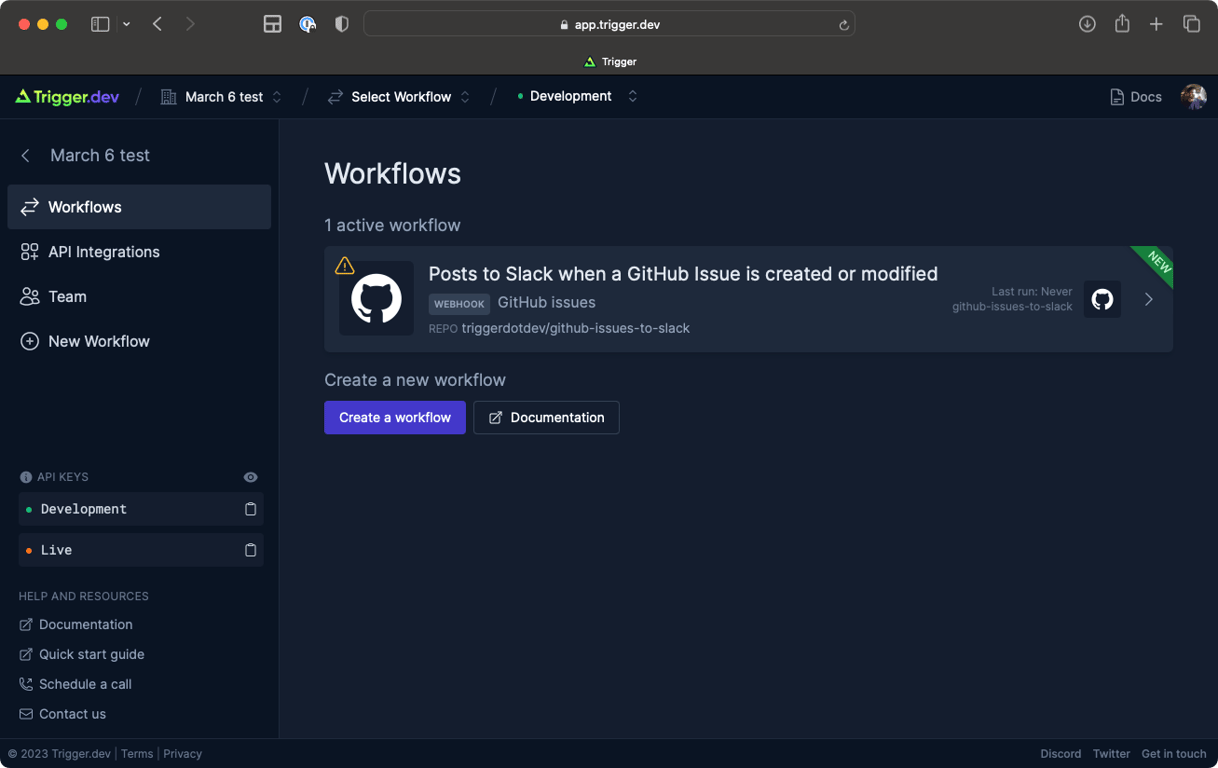
Task: Click the Create a workflow button
Action: click(x=394, y=417)
